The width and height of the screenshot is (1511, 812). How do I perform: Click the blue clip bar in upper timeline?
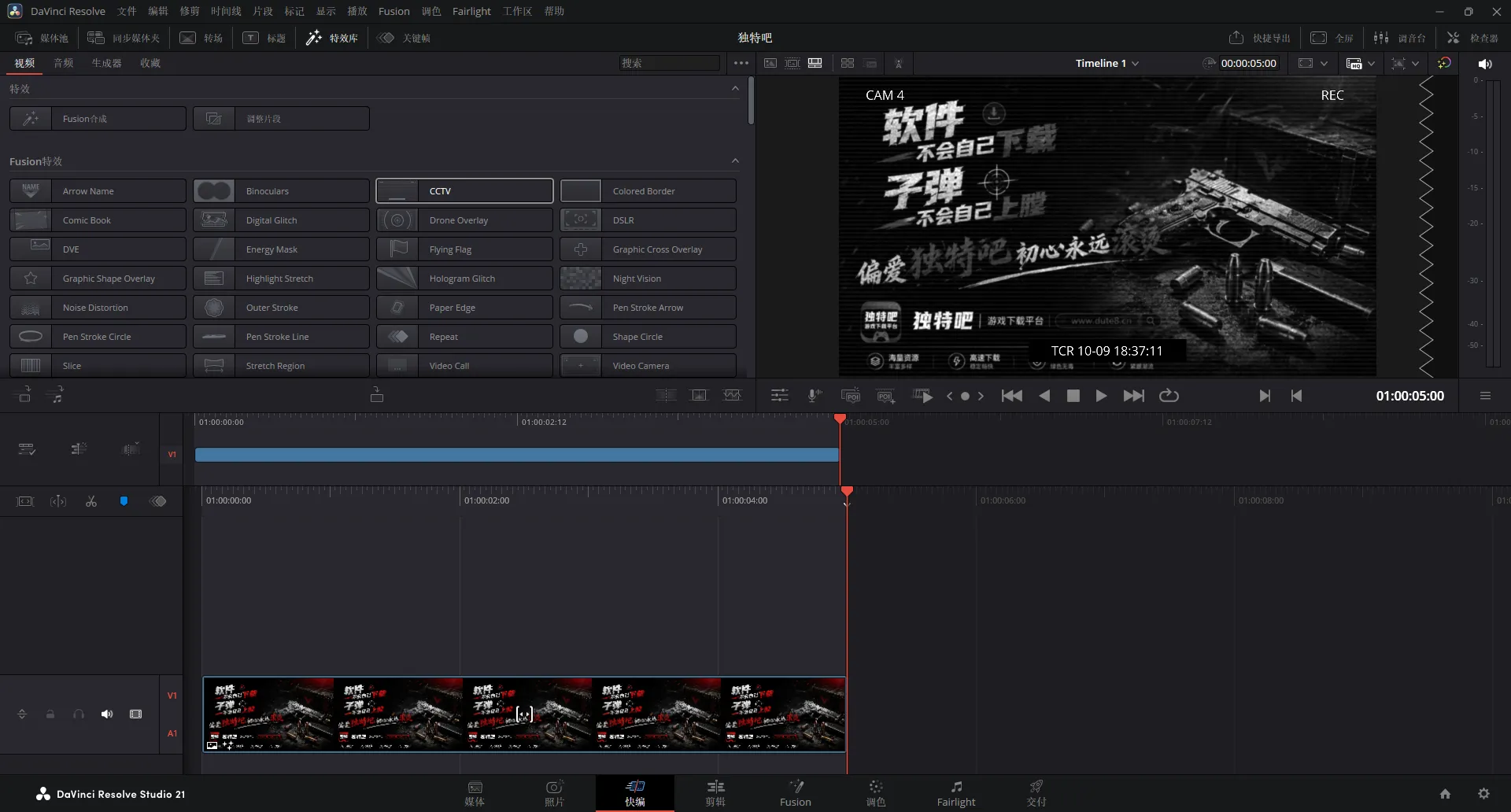pyautogui.click(x=516, y=455)
